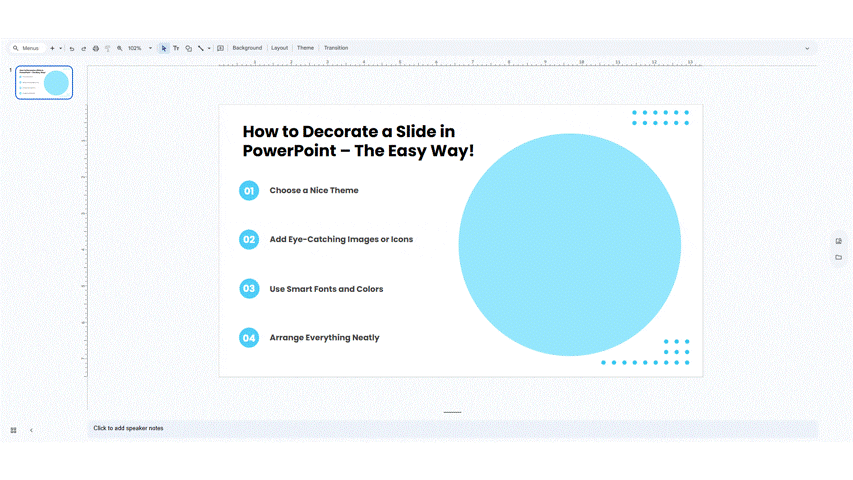The width and height of the screenshot is (853, 480).
Task: Click 'Arrange Everything Neatly' text
Action: 324,337
